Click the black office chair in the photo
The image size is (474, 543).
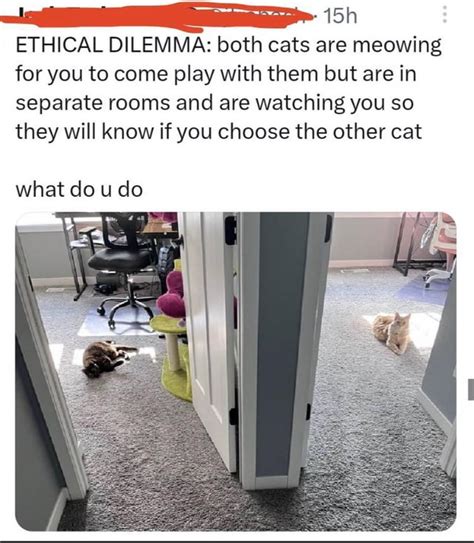(122, 268)
